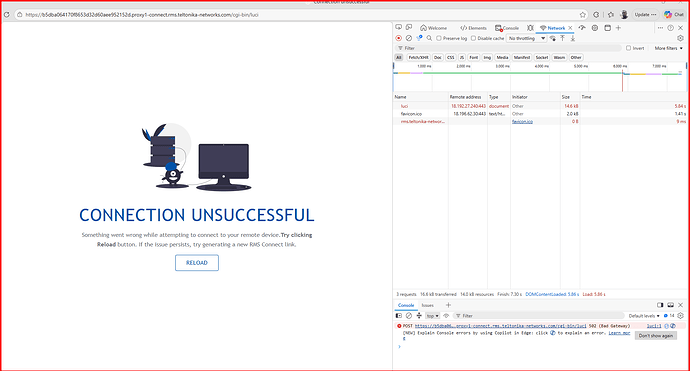
Task: Import HAR file upload arrow
Action: [x=562, y=38]
